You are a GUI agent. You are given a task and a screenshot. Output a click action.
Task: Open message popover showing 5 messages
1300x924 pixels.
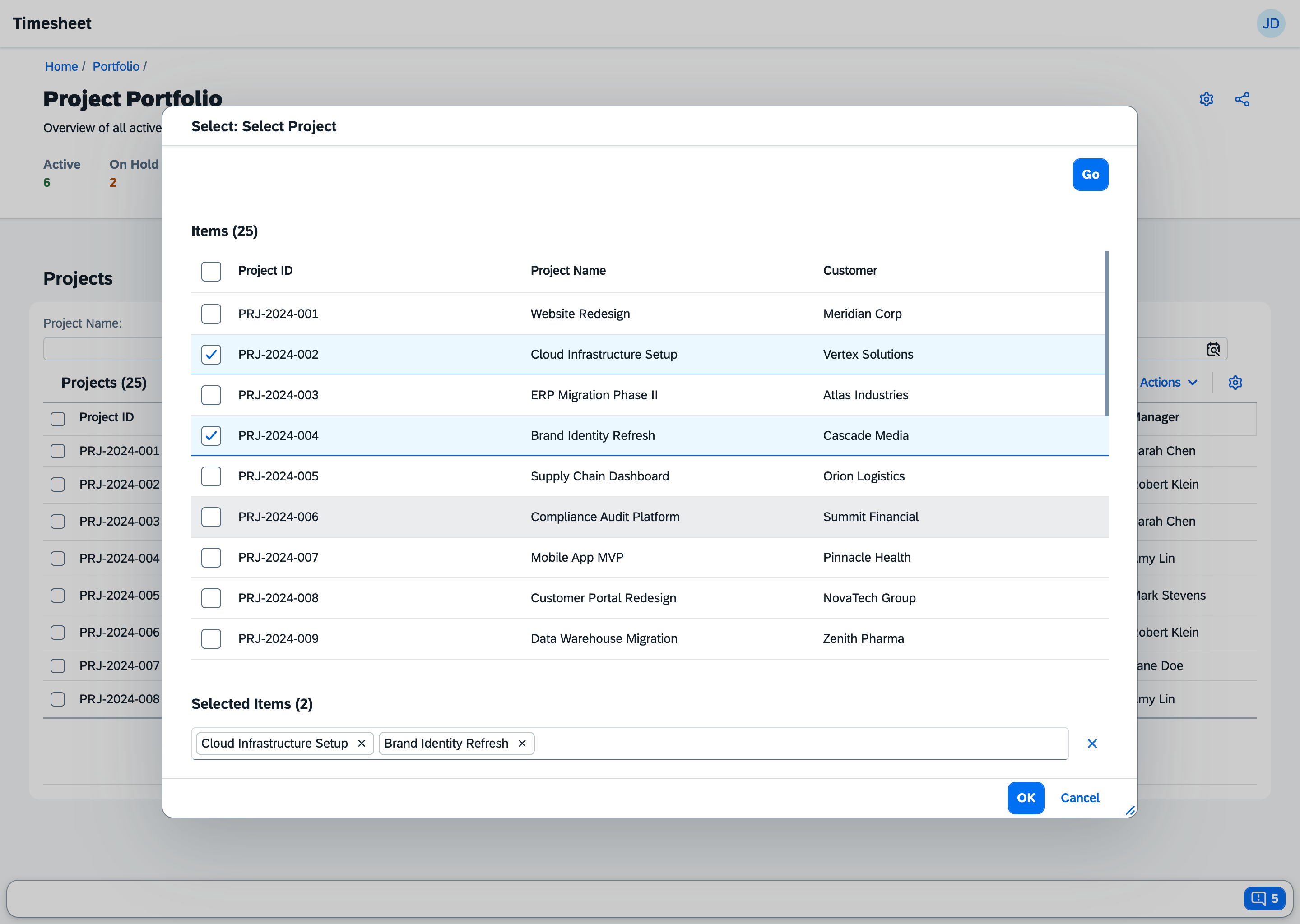[1264, 898]
